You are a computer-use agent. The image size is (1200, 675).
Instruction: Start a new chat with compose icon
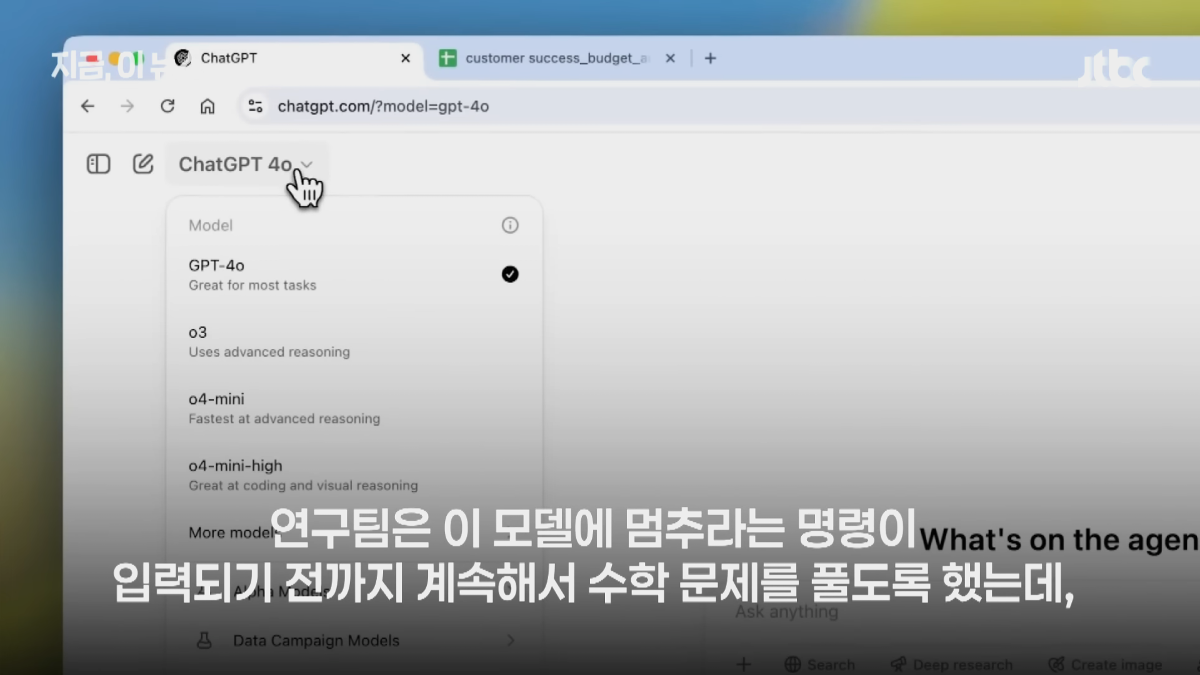pos(143,164)
